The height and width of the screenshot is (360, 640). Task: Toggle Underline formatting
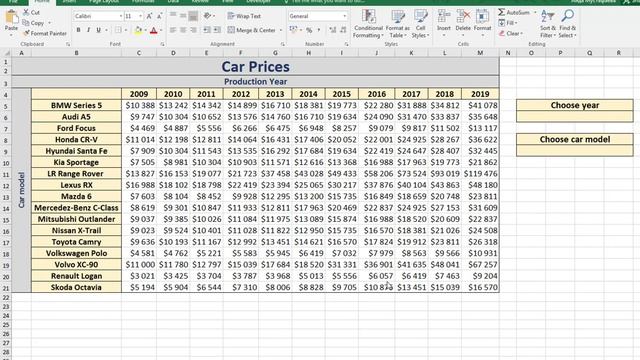[98, 30]
